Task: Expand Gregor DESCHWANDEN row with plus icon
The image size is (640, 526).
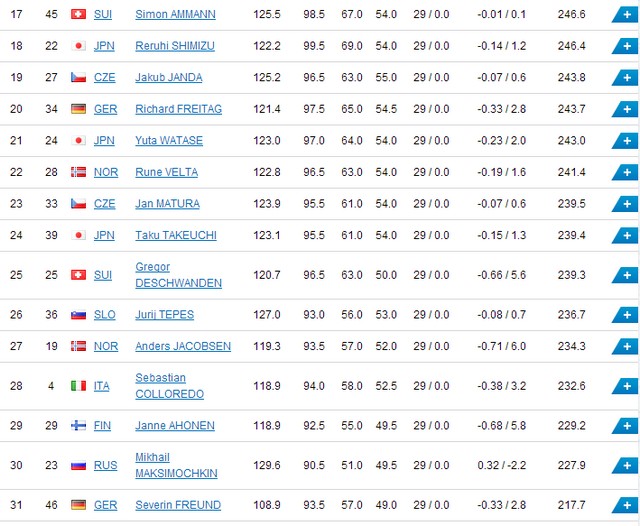Action: [625, 275]
